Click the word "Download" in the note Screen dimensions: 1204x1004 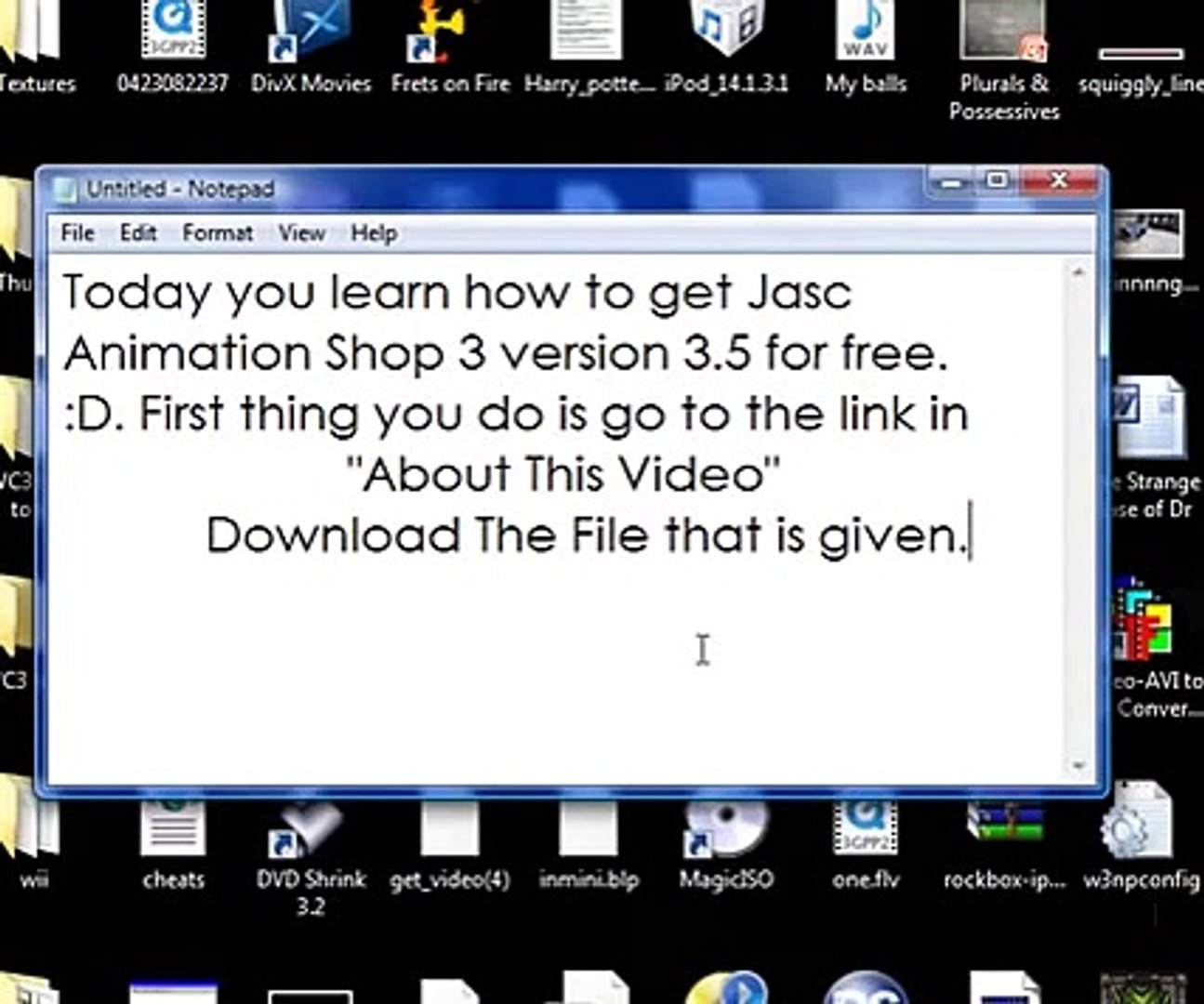333,535
